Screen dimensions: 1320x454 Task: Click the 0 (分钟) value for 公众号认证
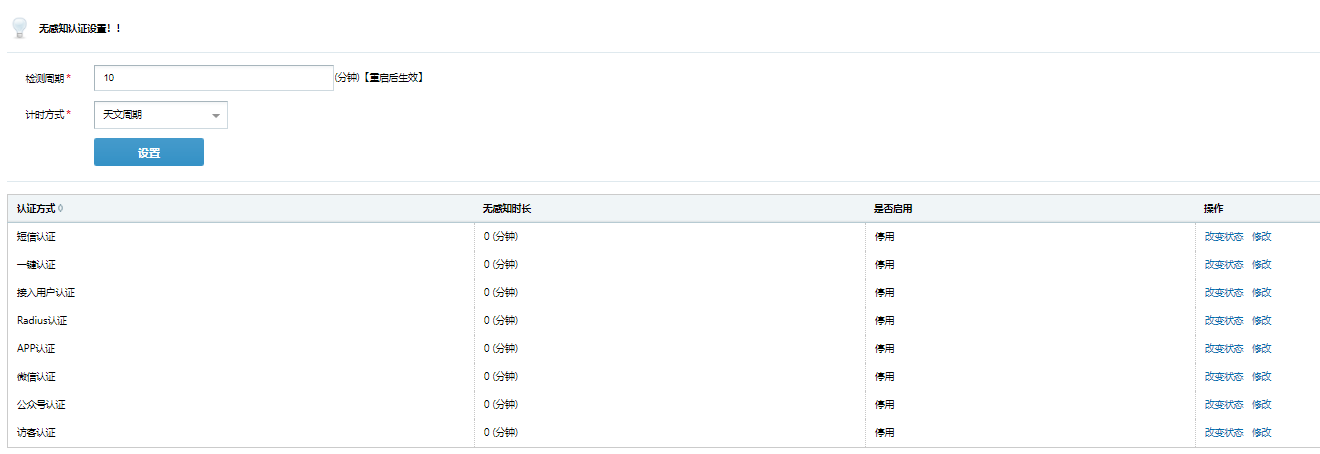pyautogui.click(x=500, y=405)
